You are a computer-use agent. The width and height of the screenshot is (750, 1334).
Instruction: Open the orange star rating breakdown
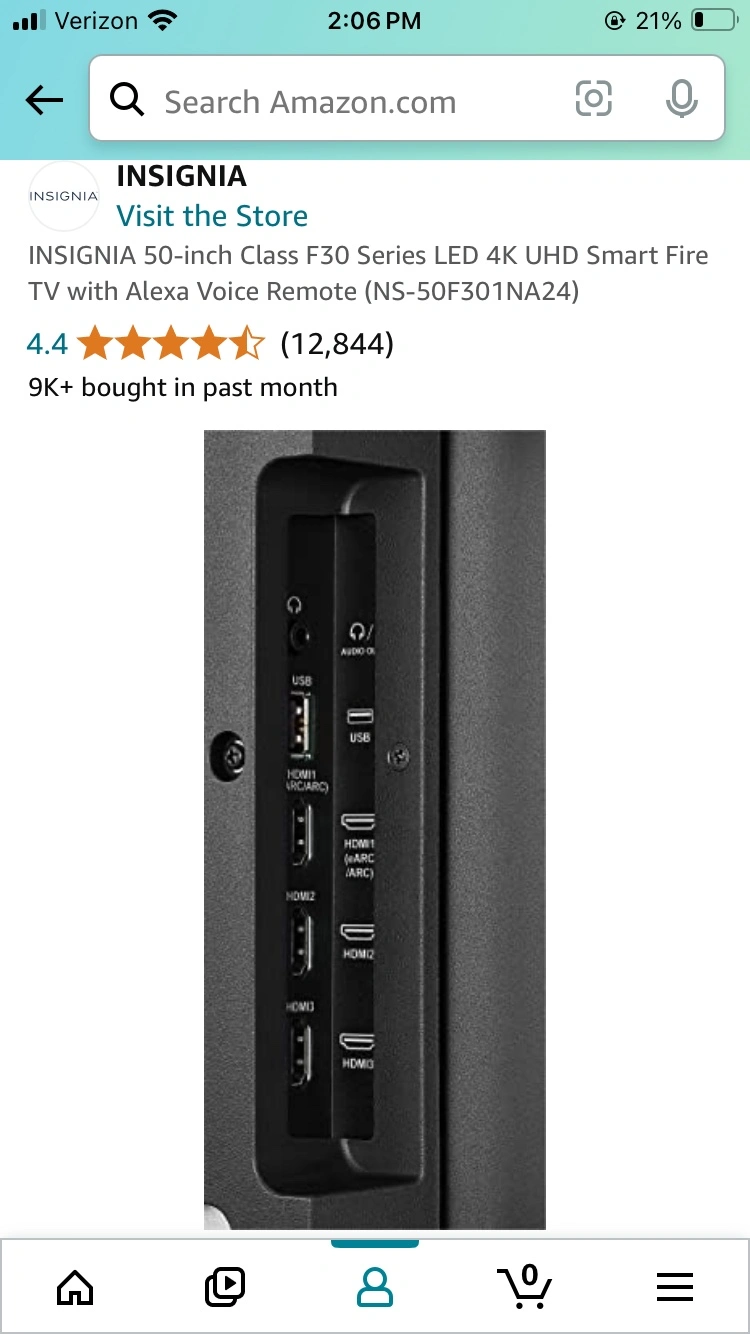(171, 344)
